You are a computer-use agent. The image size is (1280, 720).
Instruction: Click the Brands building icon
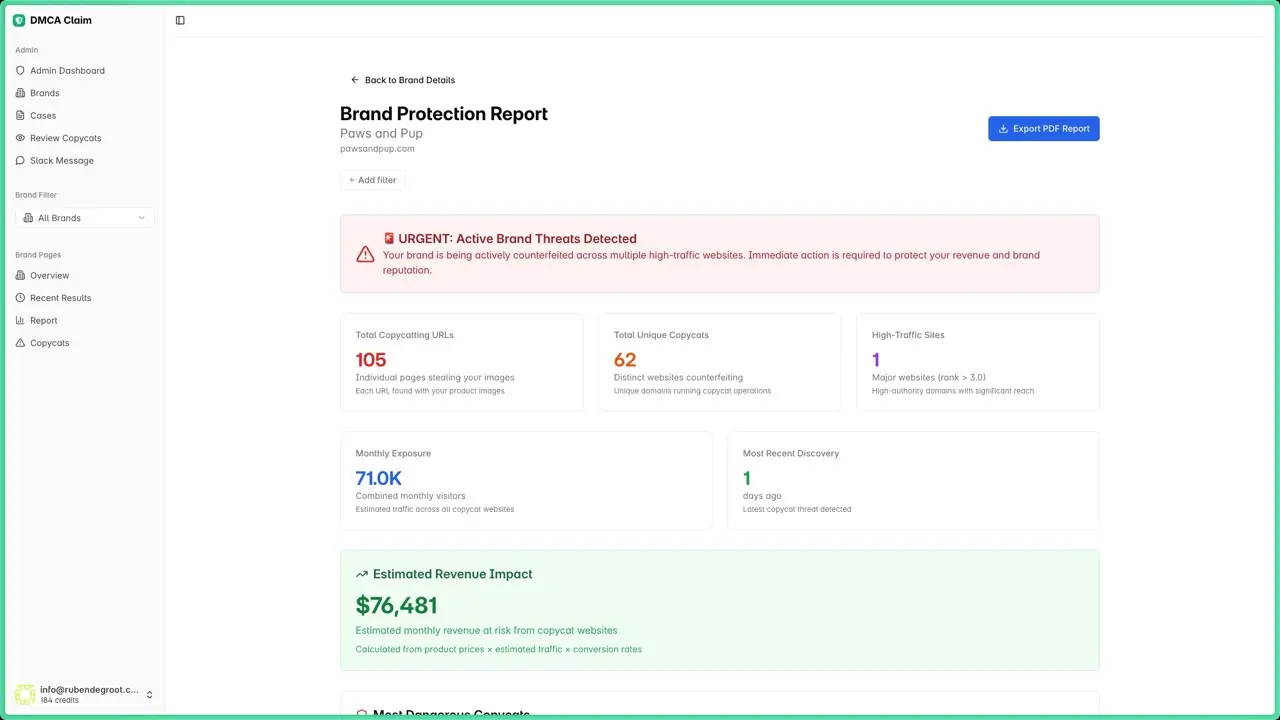20,93
